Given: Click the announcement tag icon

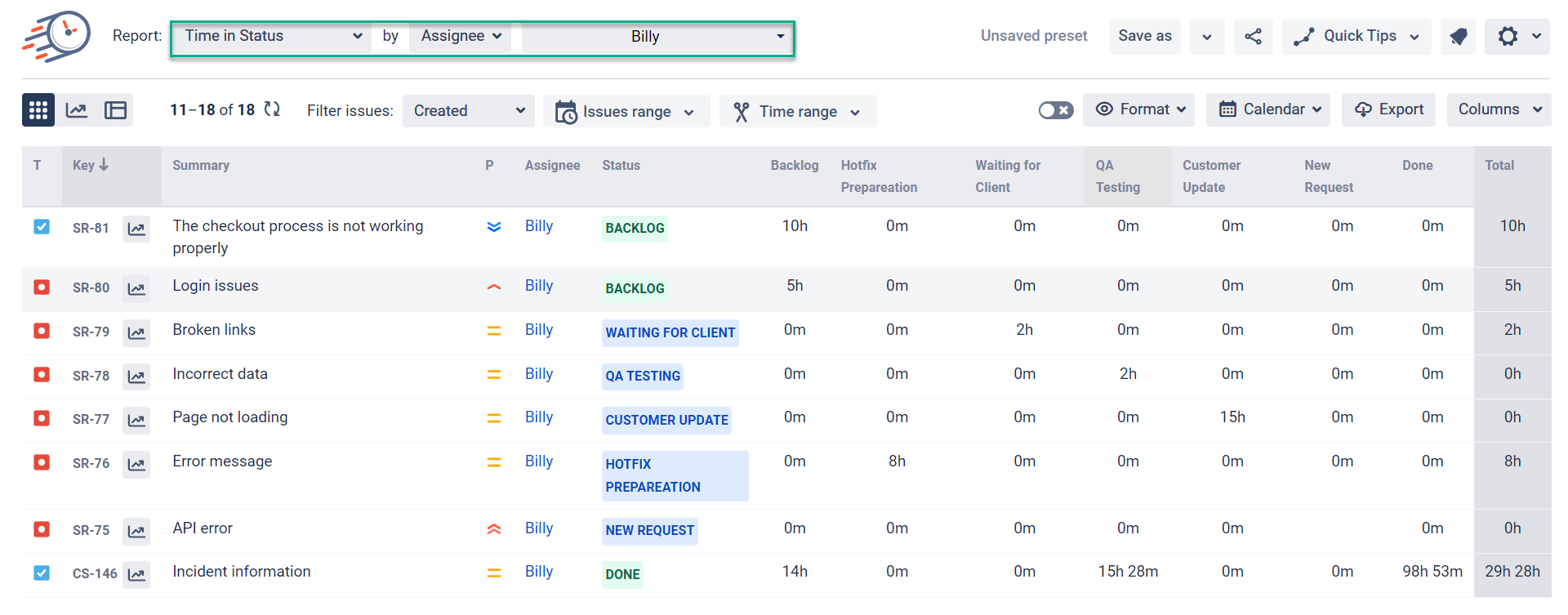Looking at the screenshot, I should [1458, 36].
